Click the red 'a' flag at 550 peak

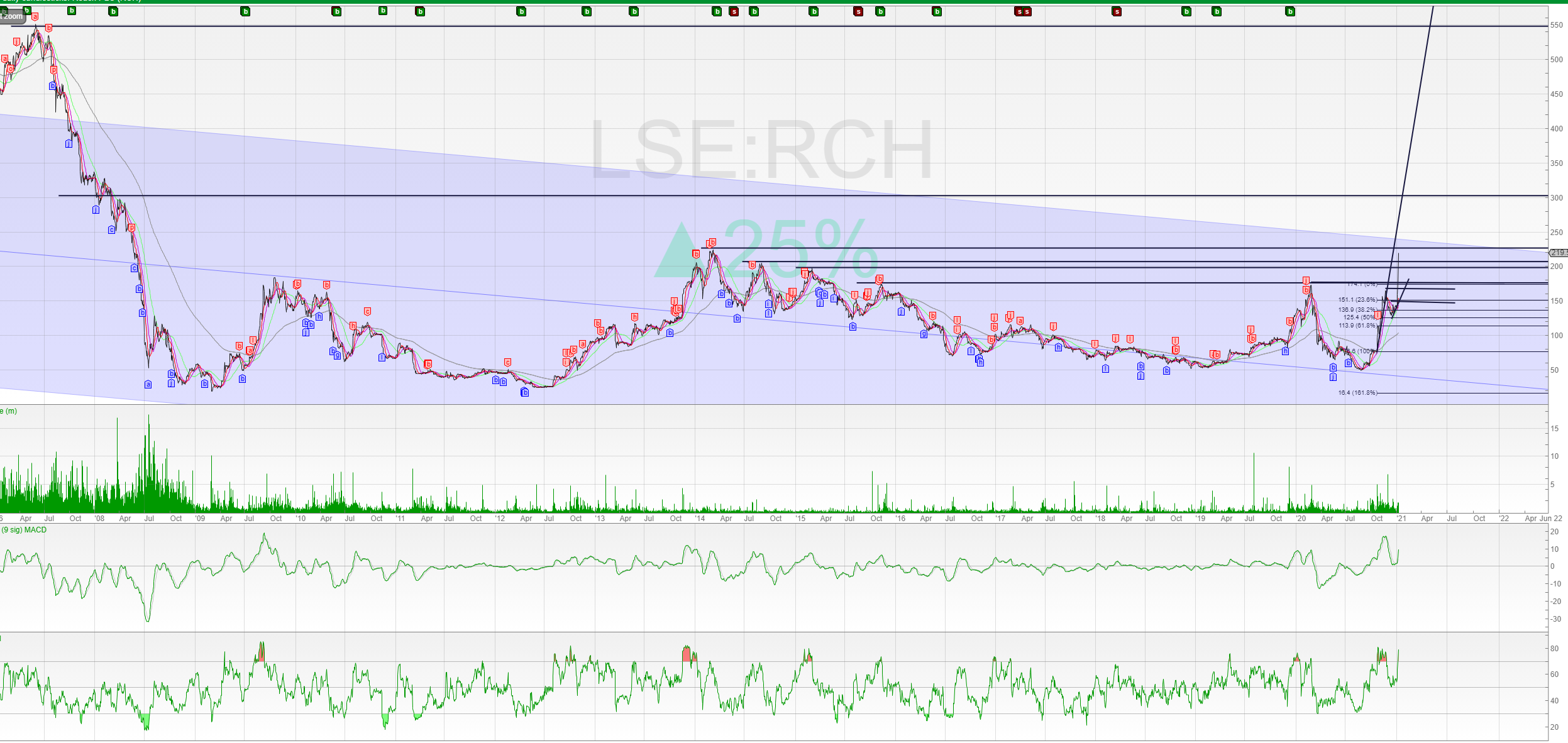pos(35,17)
